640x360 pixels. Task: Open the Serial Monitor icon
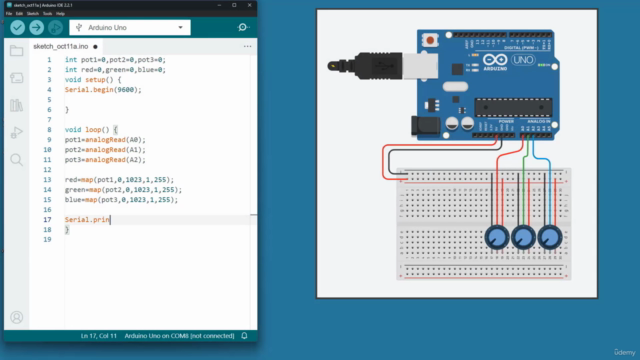click(x=243, y=27)
